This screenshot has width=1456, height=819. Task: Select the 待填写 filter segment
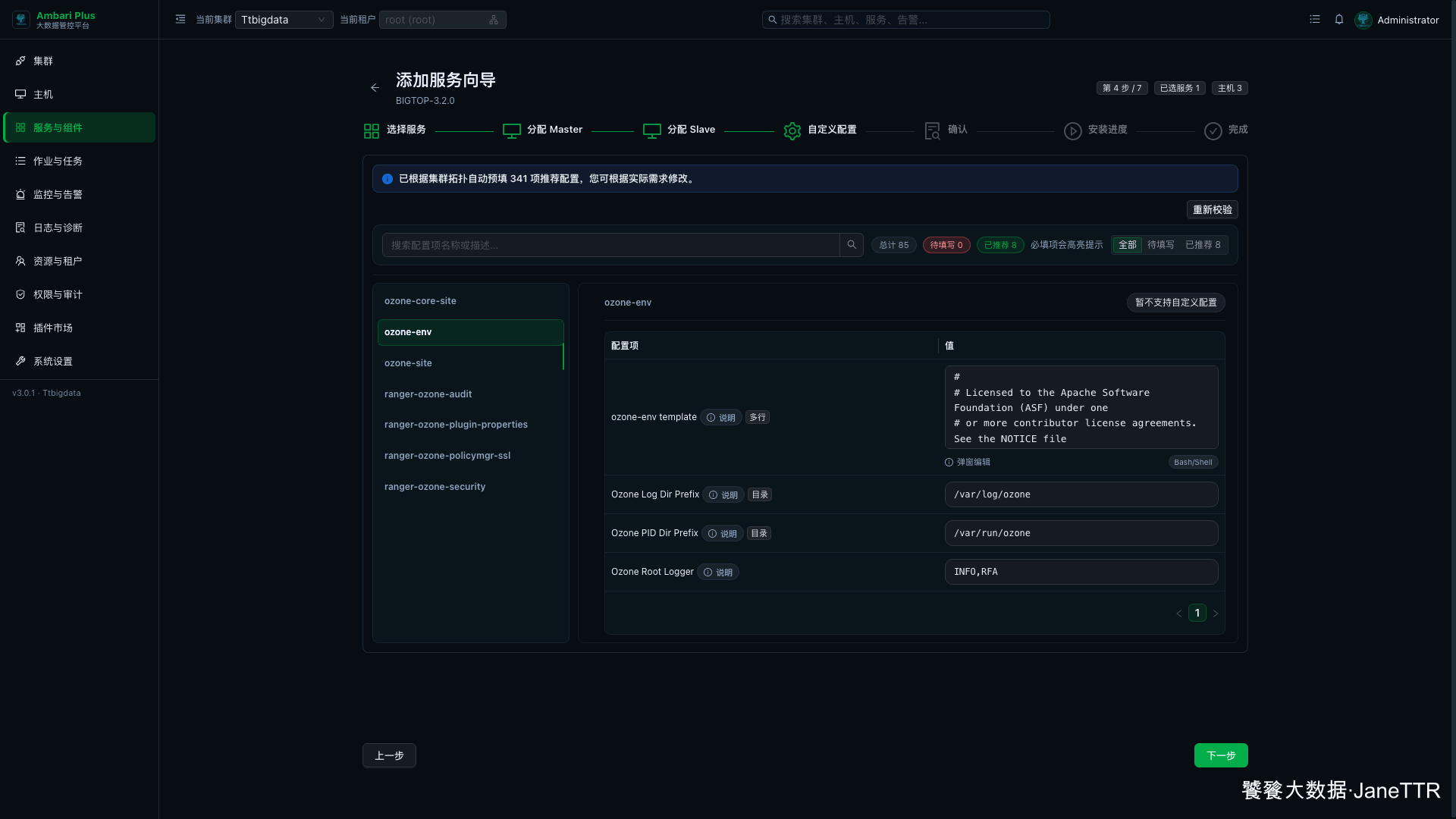1160,245
